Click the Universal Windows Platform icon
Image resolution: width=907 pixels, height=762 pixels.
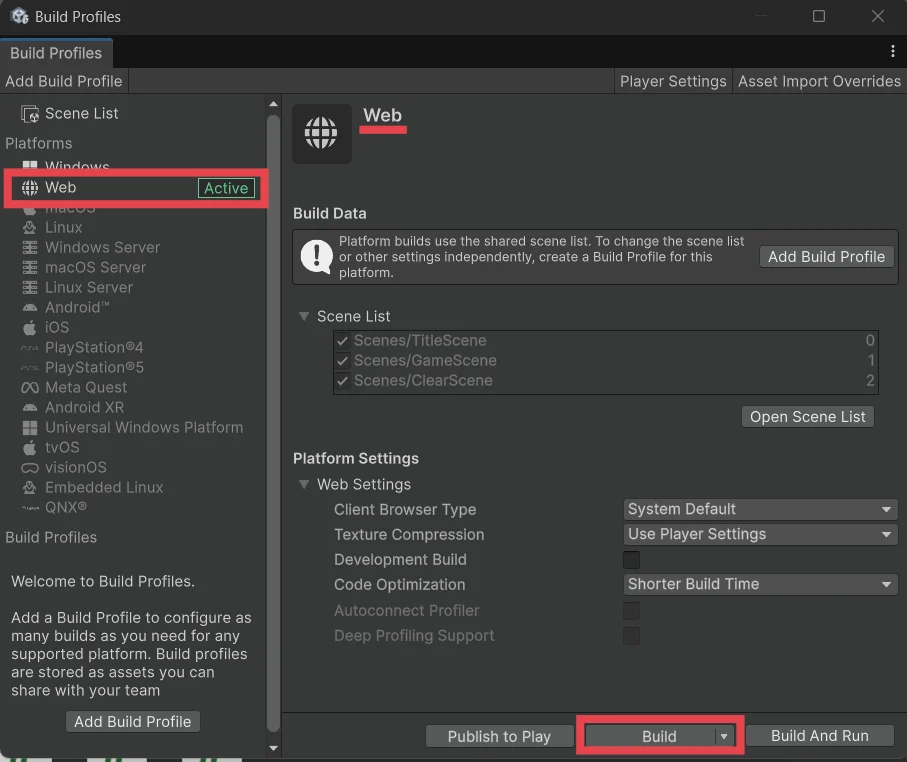pyautogui.click(x=29, y=428)
